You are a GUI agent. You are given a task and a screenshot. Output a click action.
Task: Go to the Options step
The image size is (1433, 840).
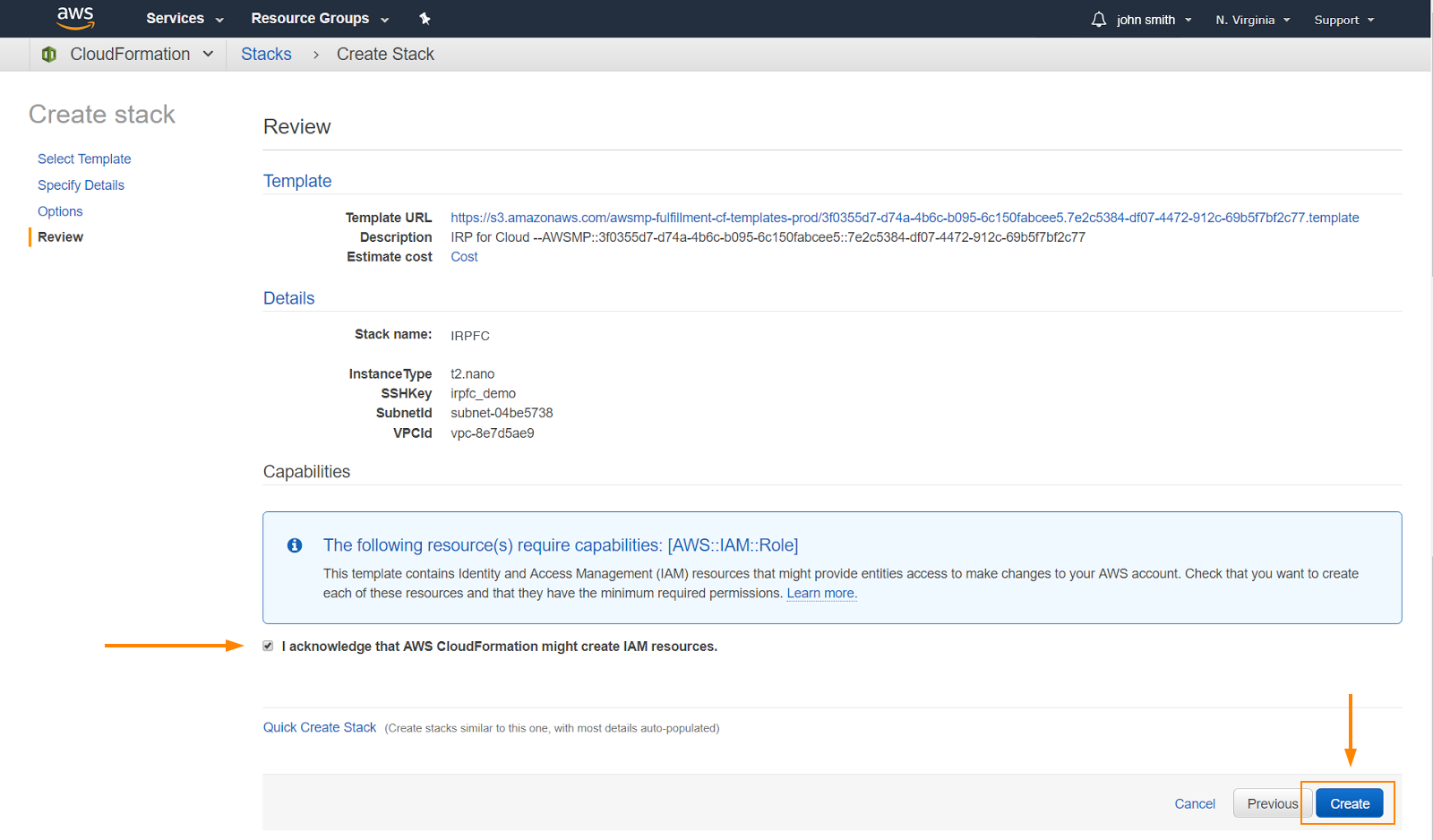(x=60, y=211)
